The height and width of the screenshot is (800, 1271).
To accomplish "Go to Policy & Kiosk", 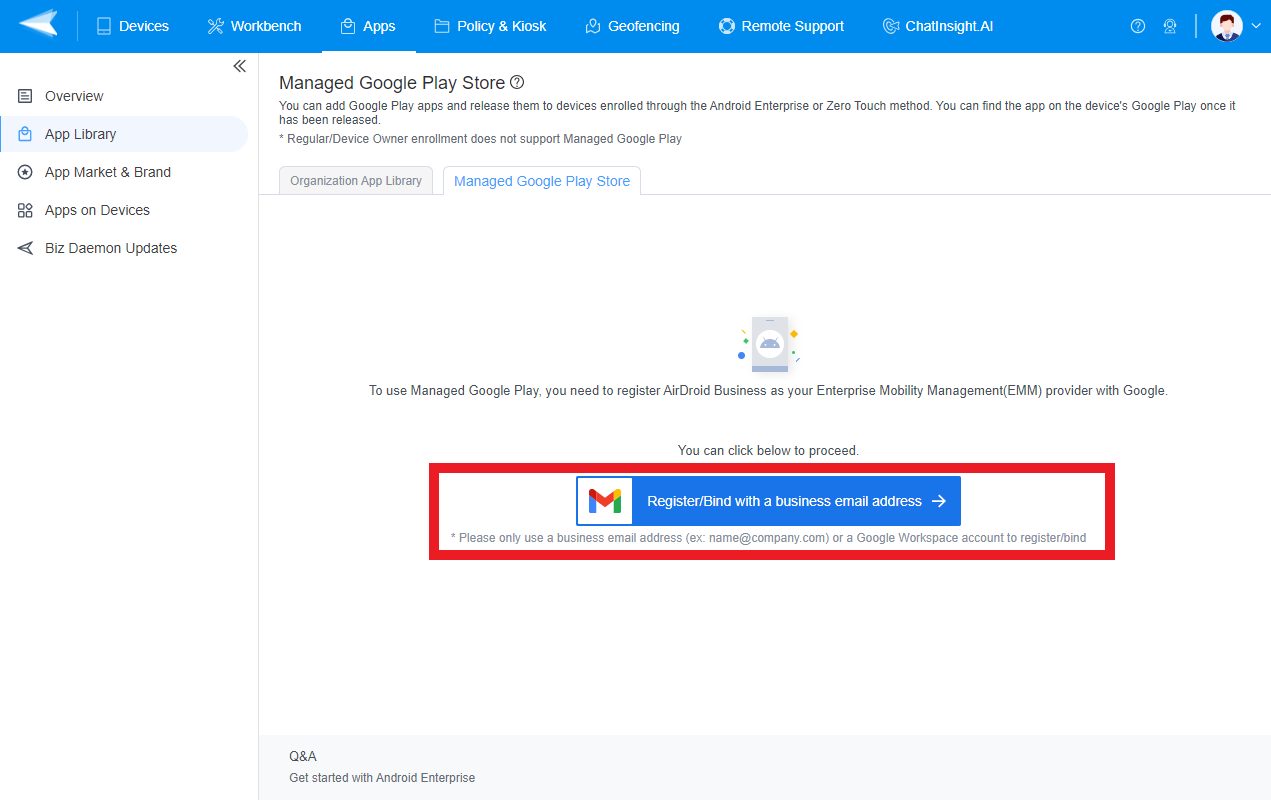I will tap(490, 26).
